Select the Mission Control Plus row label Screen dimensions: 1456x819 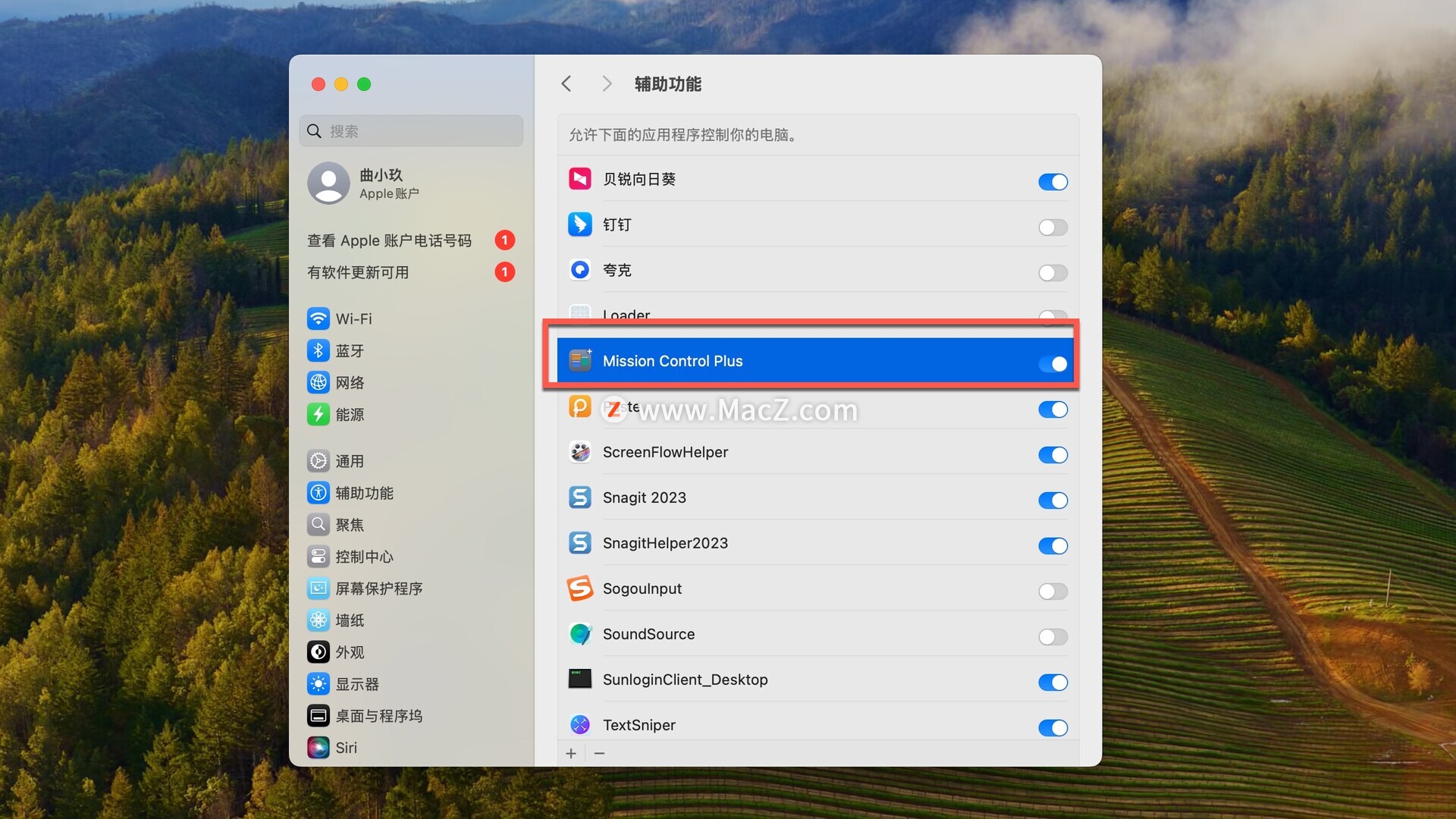[673, 361]
